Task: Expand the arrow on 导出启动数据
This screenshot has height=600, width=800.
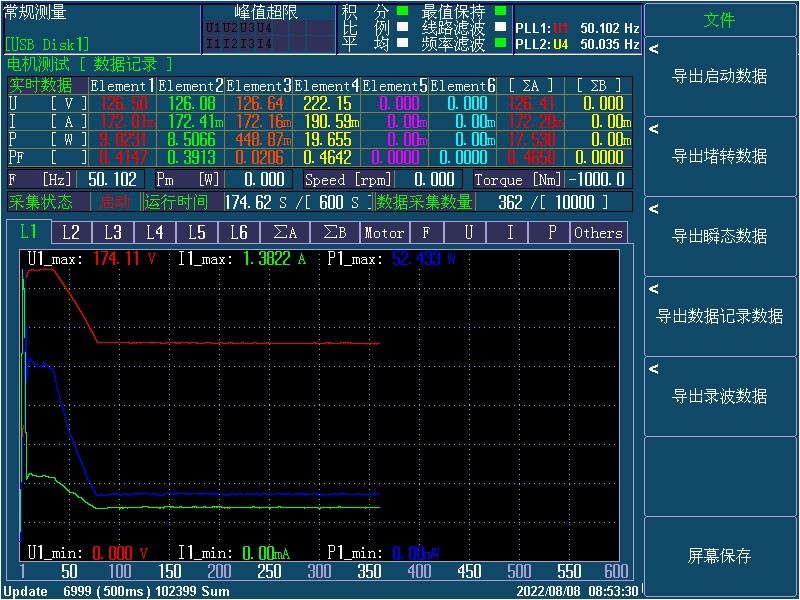Action: [654, 49]
